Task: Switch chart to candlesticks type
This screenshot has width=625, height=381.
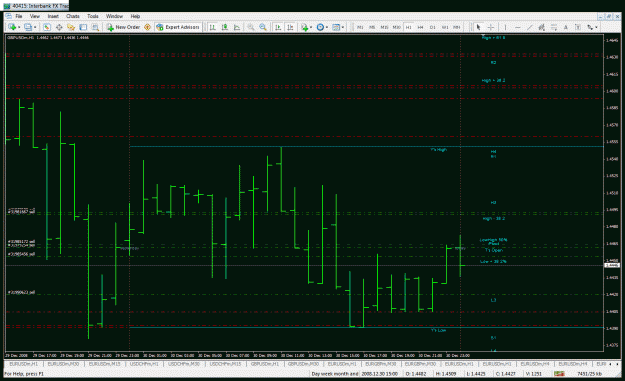Action: point(225,27)
